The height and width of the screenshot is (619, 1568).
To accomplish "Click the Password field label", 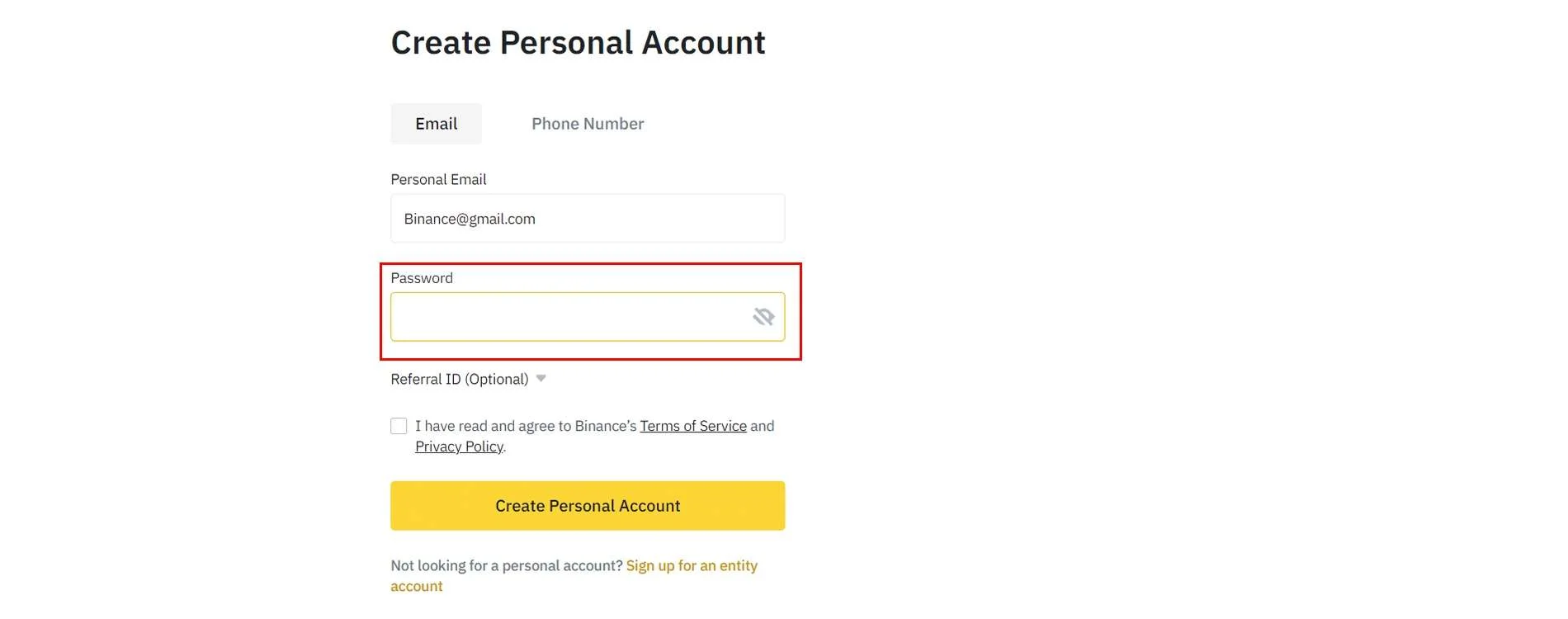I will click(422, 278).
